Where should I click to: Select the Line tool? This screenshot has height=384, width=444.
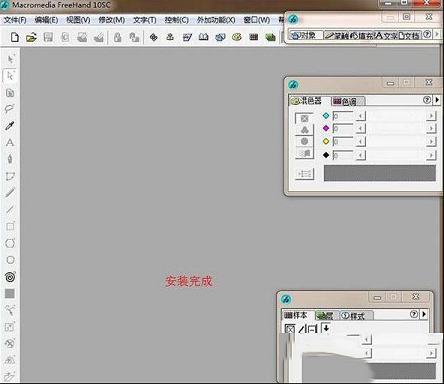(x=10, y=210)
